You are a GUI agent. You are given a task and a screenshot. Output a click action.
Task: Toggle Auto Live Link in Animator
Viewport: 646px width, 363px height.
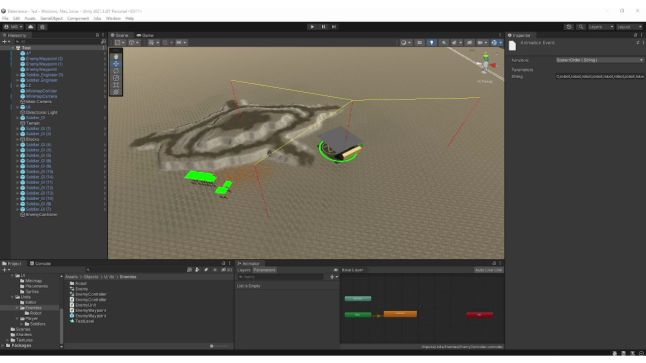tap(489, 270)
